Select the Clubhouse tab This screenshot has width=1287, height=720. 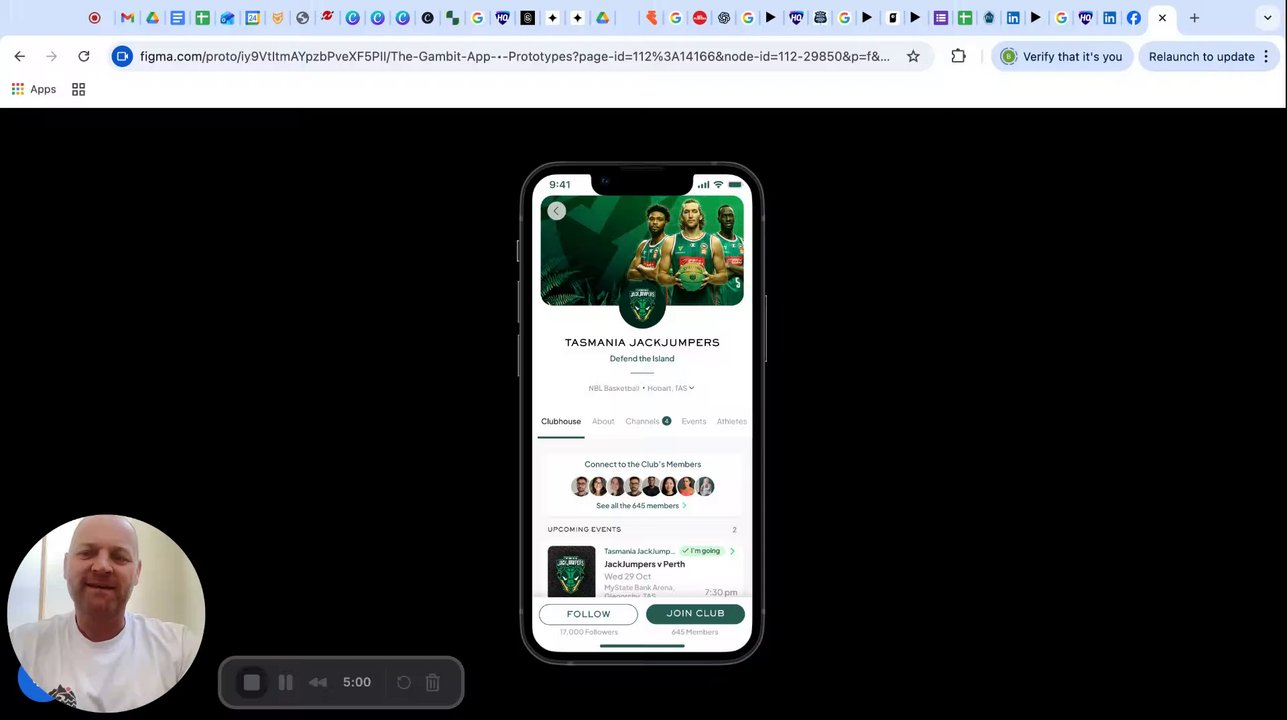561,421
